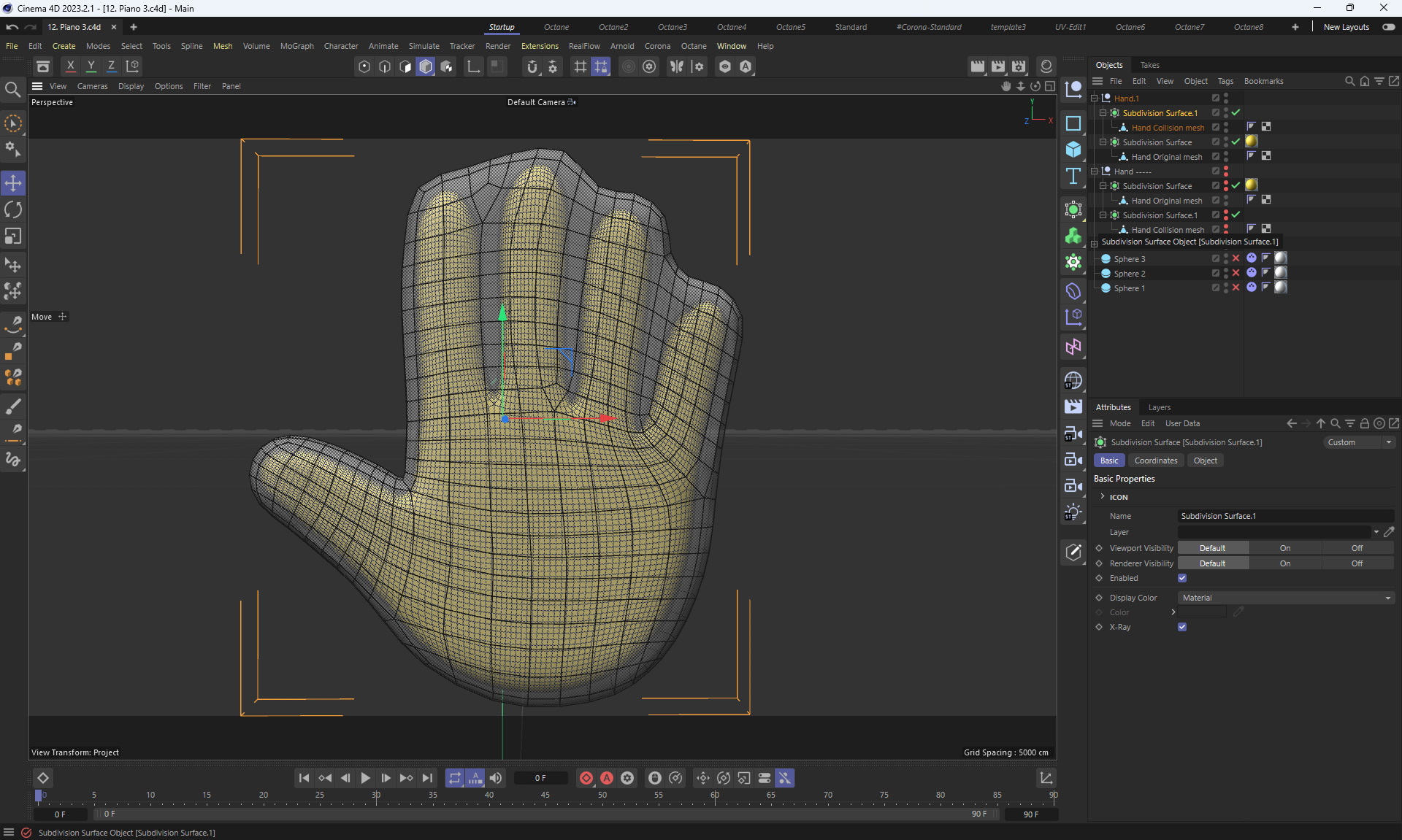1402x840 pixels.
Task: Toggle the New Layouts switch
Action: (1388, 27)
